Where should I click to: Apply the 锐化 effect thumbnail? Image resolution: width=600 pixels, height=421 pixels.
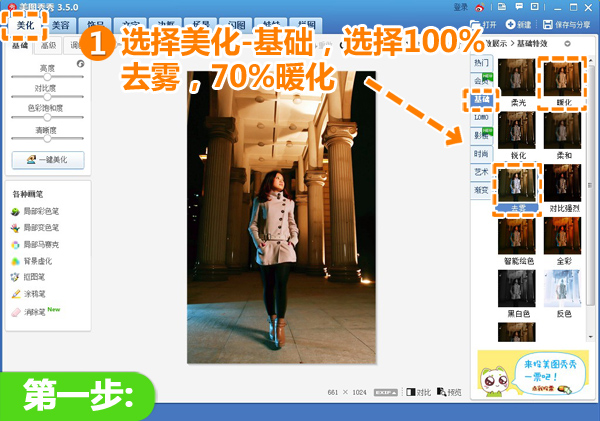(x=517, y=130)
